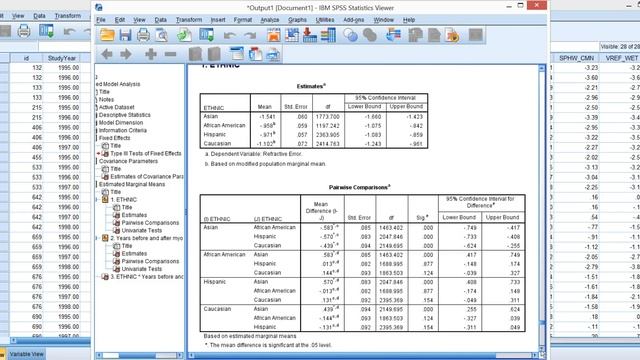Open the Insert menu
The image size is (640, 360).
tap(218, 20)
